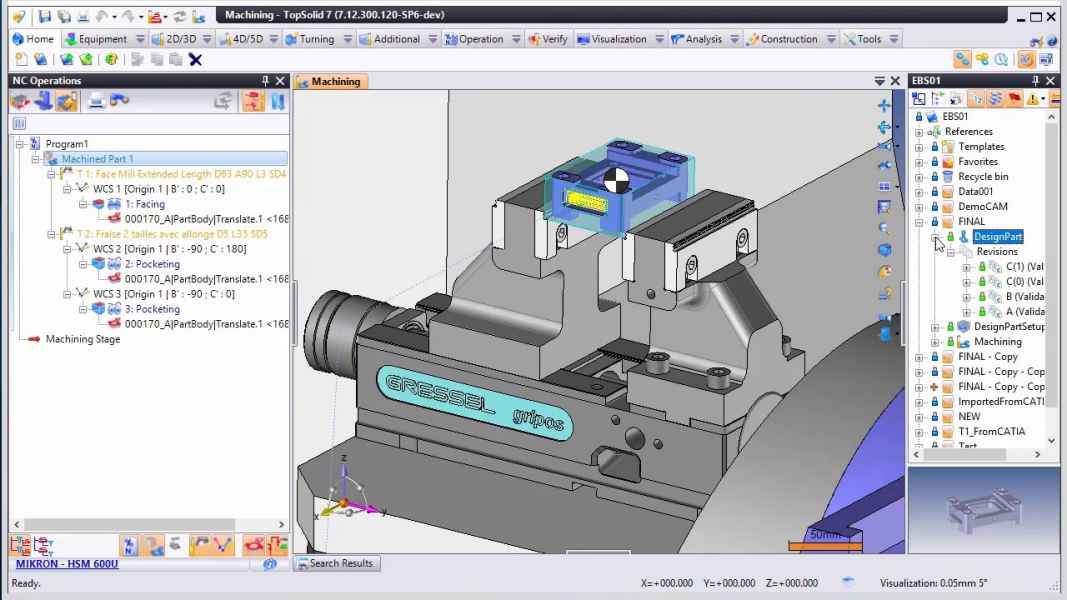Toggle the highlighted orange button in NC Operations toolbar
This screenshot has width=1067, height=600.
click(67, 101)
